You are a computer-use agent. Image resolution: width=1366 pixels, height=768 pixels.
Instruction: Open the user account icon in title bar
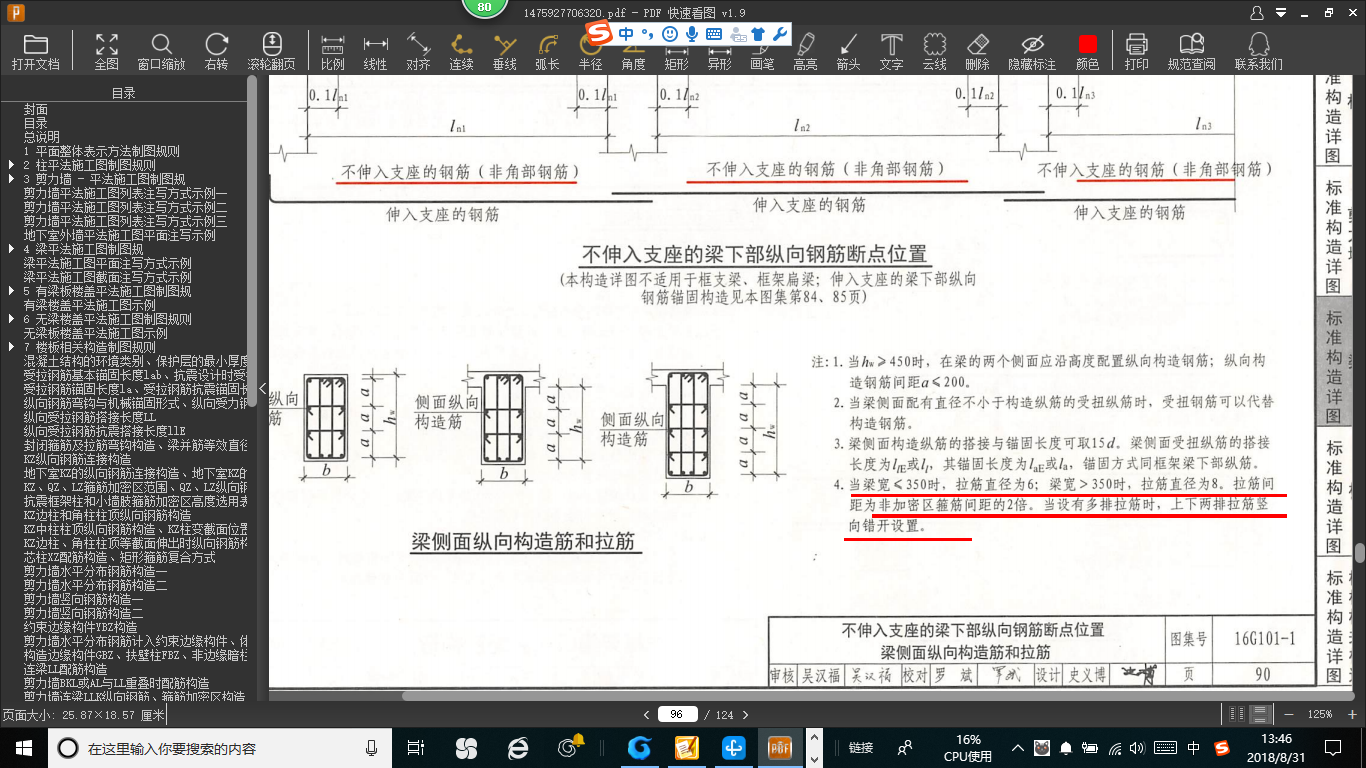(x=1257, y=12)
